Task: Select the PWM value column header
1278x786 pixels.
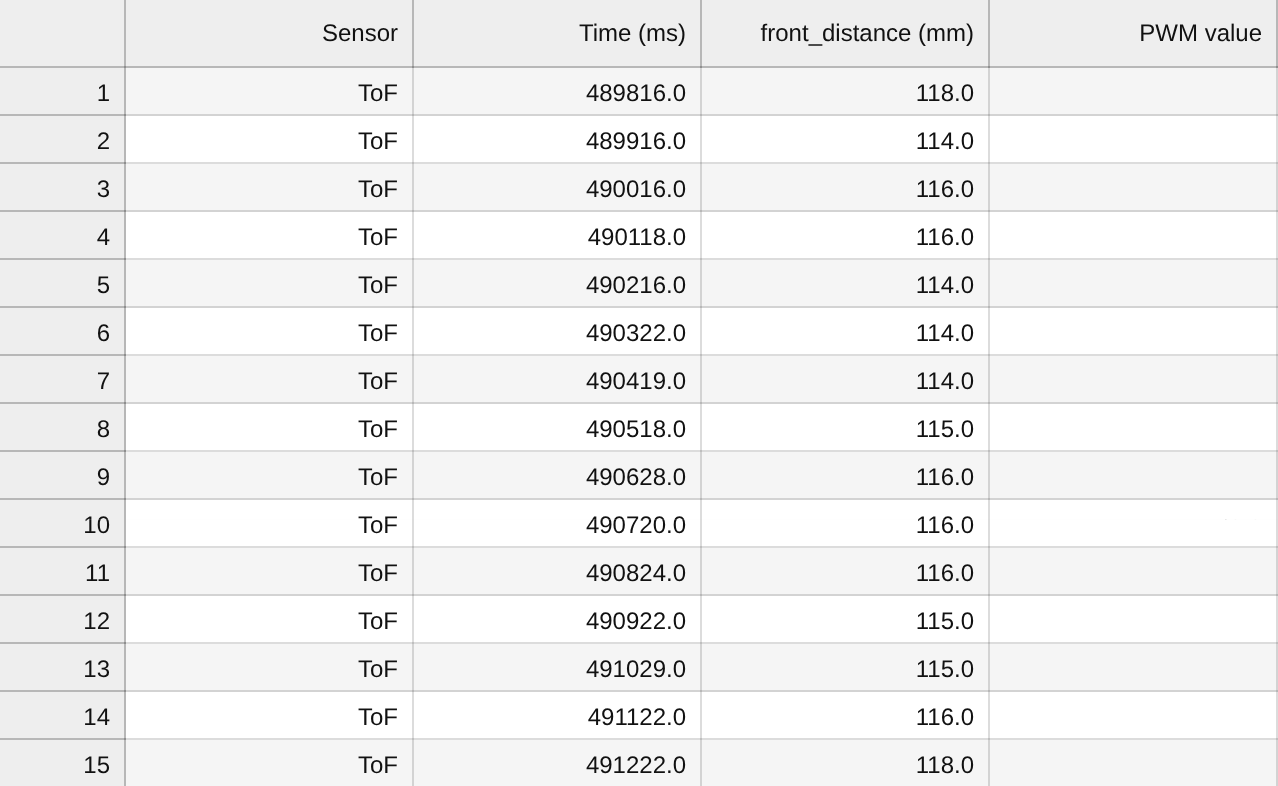Action: click(1132, 33)
